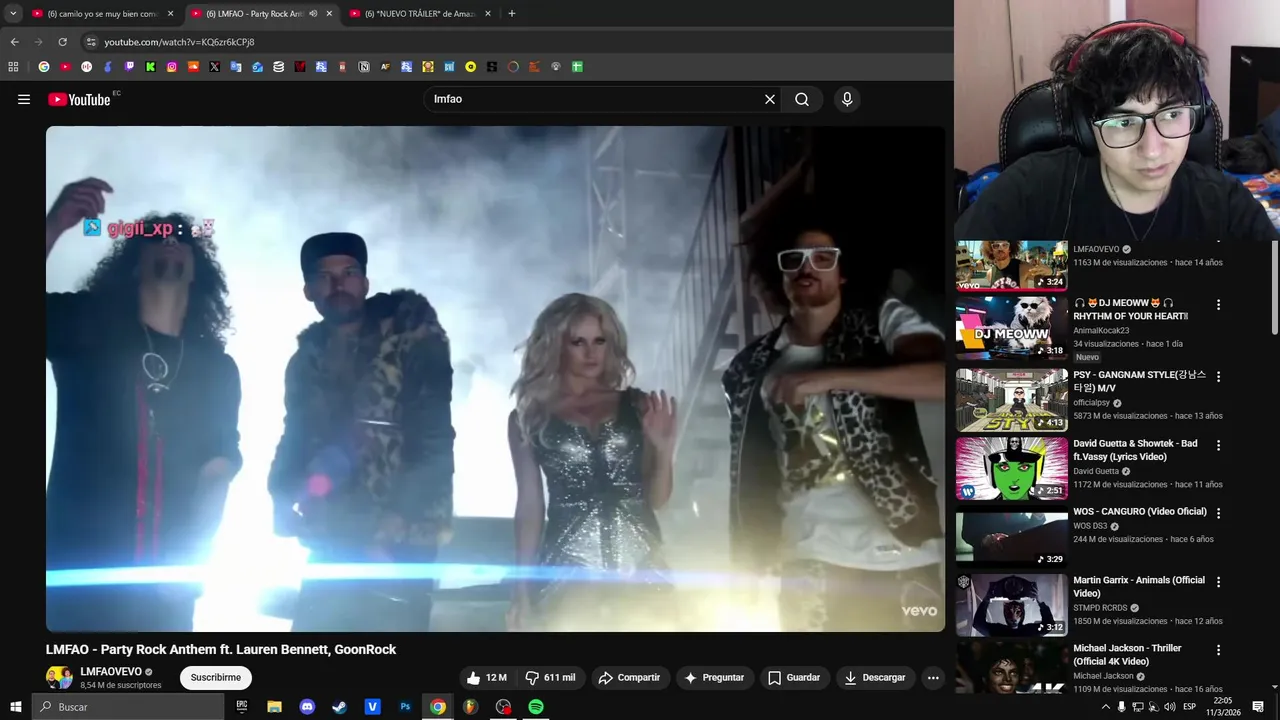Open the Notion bookmark

click(364, 67)
